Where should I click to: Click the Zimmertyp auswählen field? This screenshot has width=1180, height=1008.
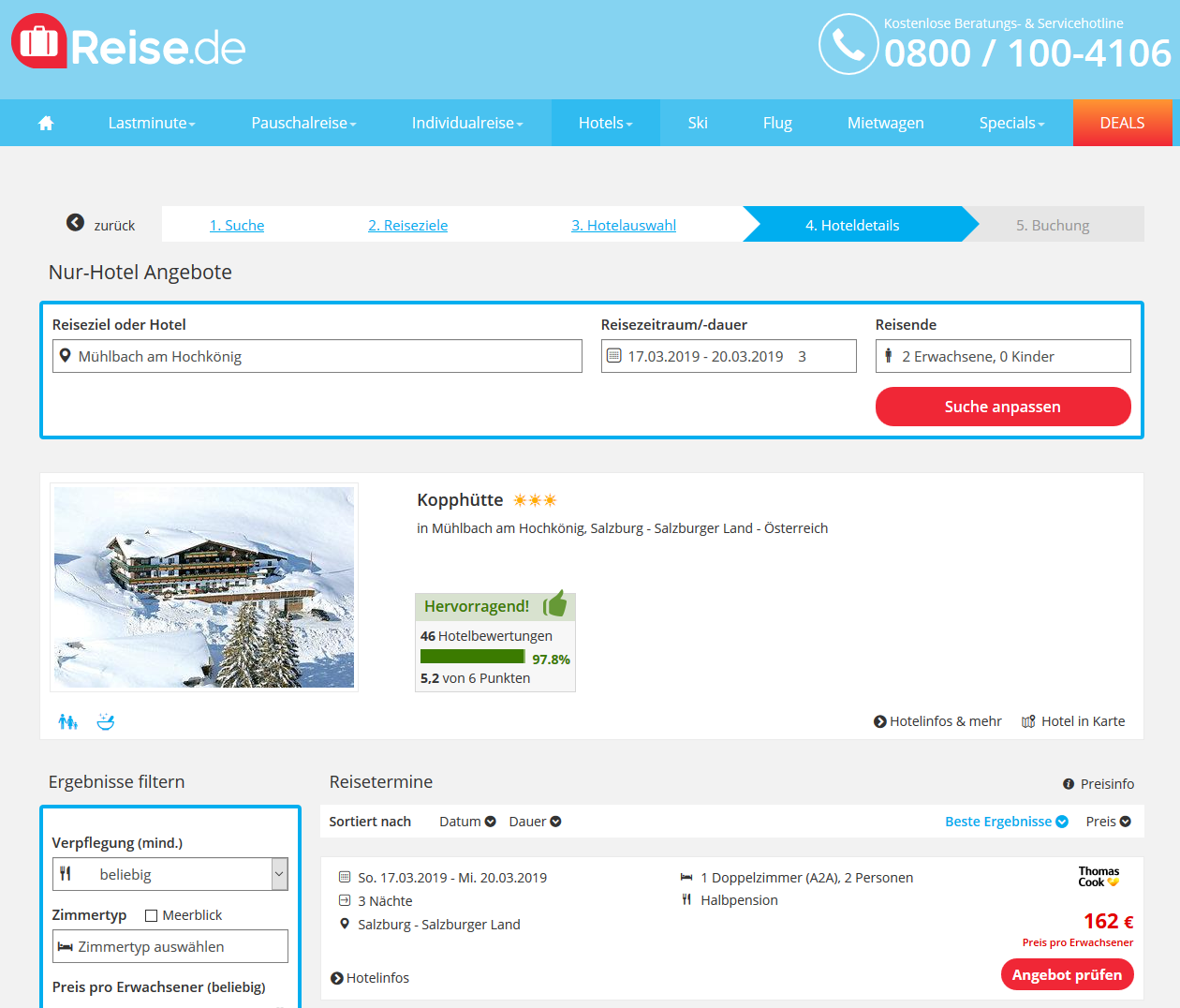(170, 946)
